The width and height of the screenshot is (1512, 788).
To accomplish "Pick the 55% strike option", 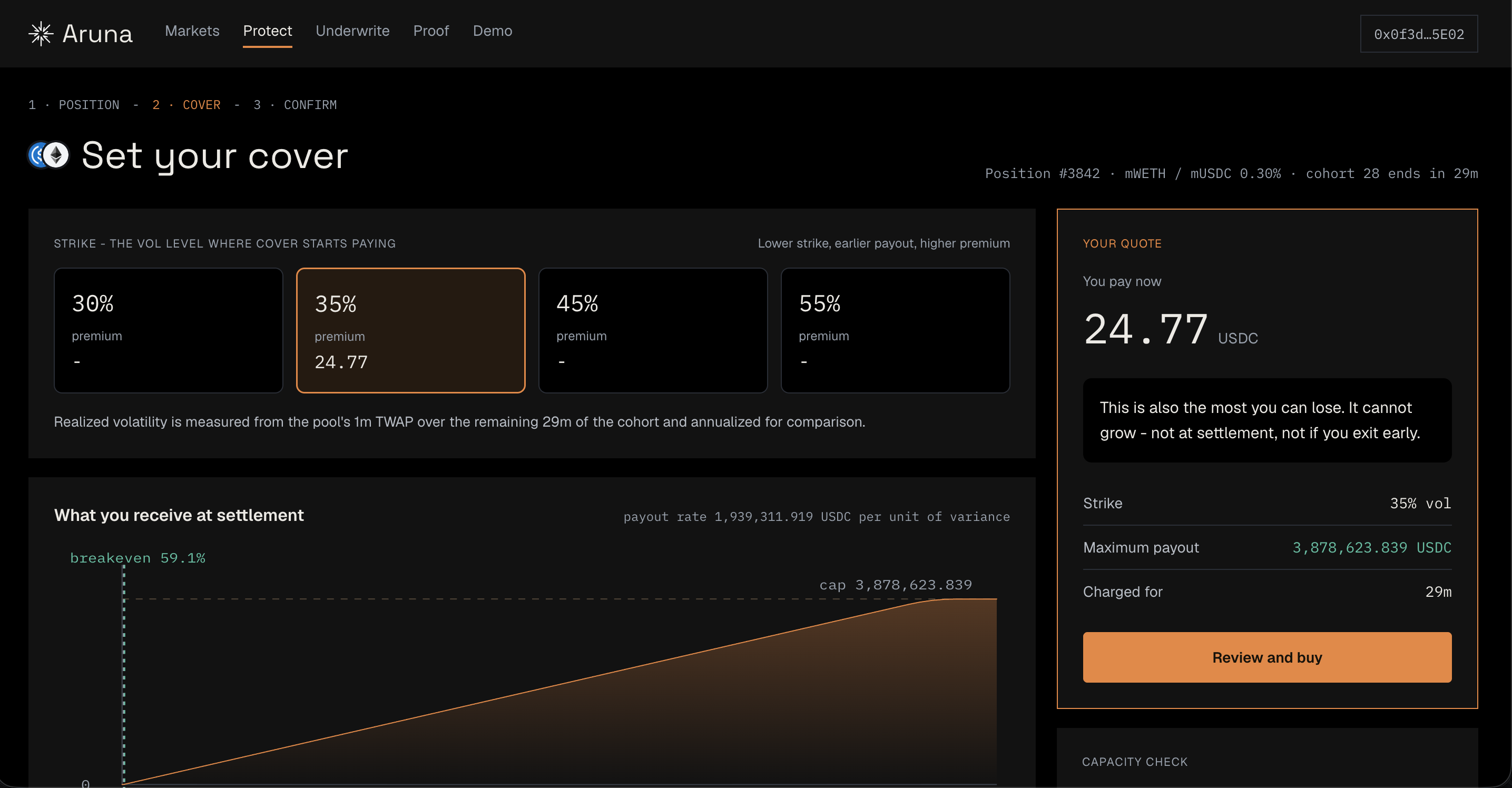I will click(x=895, y=330).
